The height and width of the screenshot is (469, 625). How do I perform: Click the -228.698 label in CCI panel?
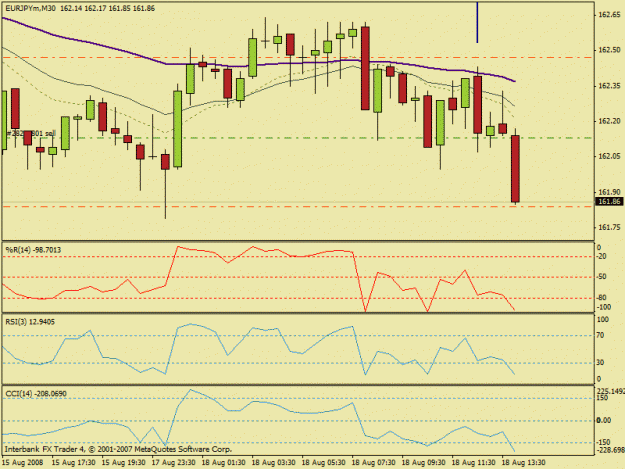coord(610,449)
